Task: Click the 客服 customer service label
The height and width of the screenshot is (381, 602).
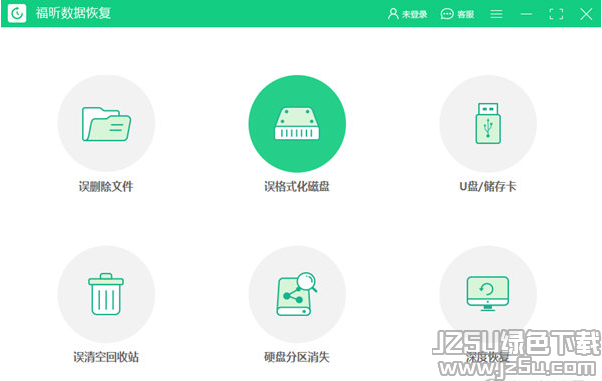Action: [x=466, y=15]
